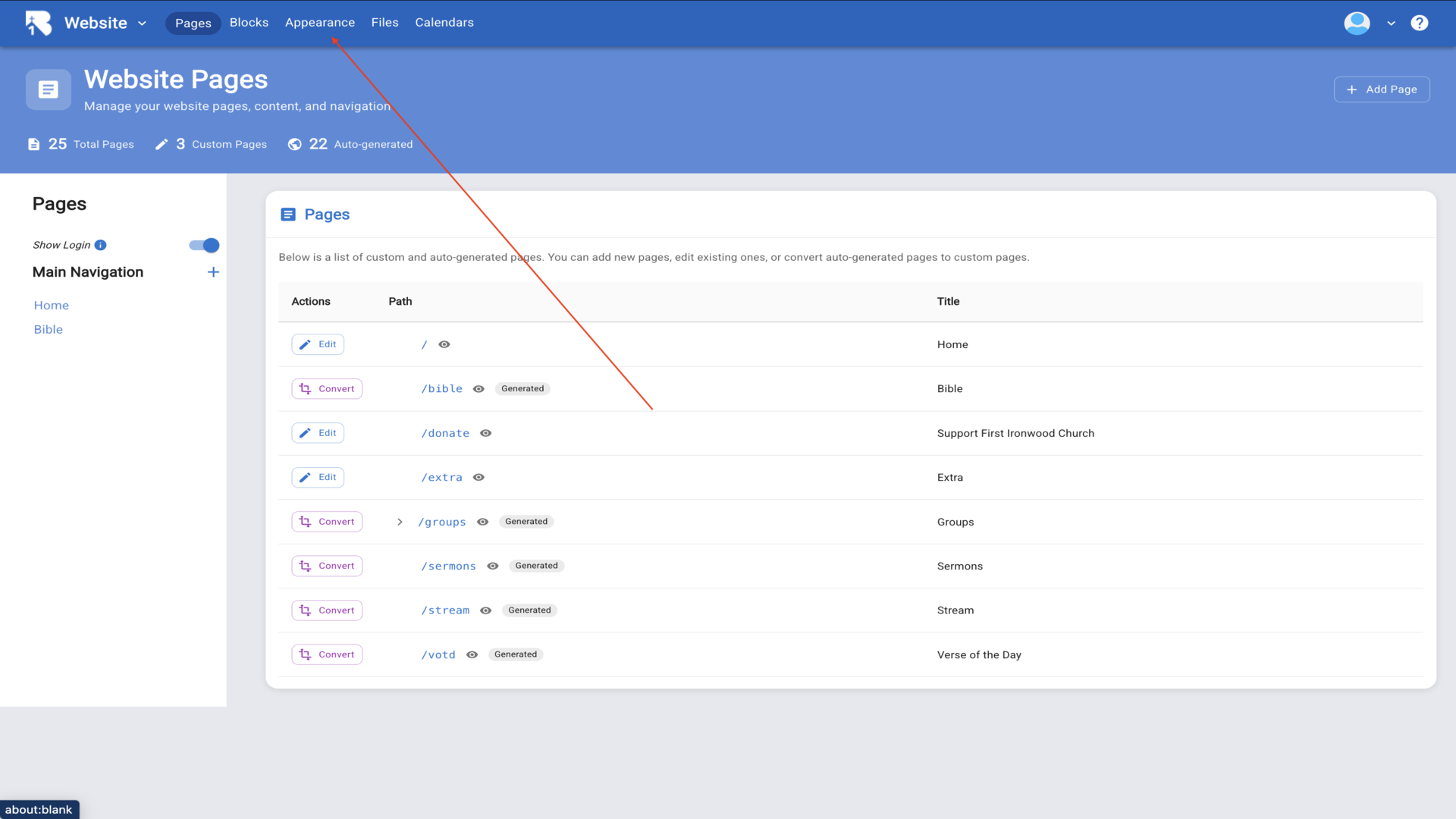Click the Show Login info icon

pyautogui.click(x=101, y=245)
